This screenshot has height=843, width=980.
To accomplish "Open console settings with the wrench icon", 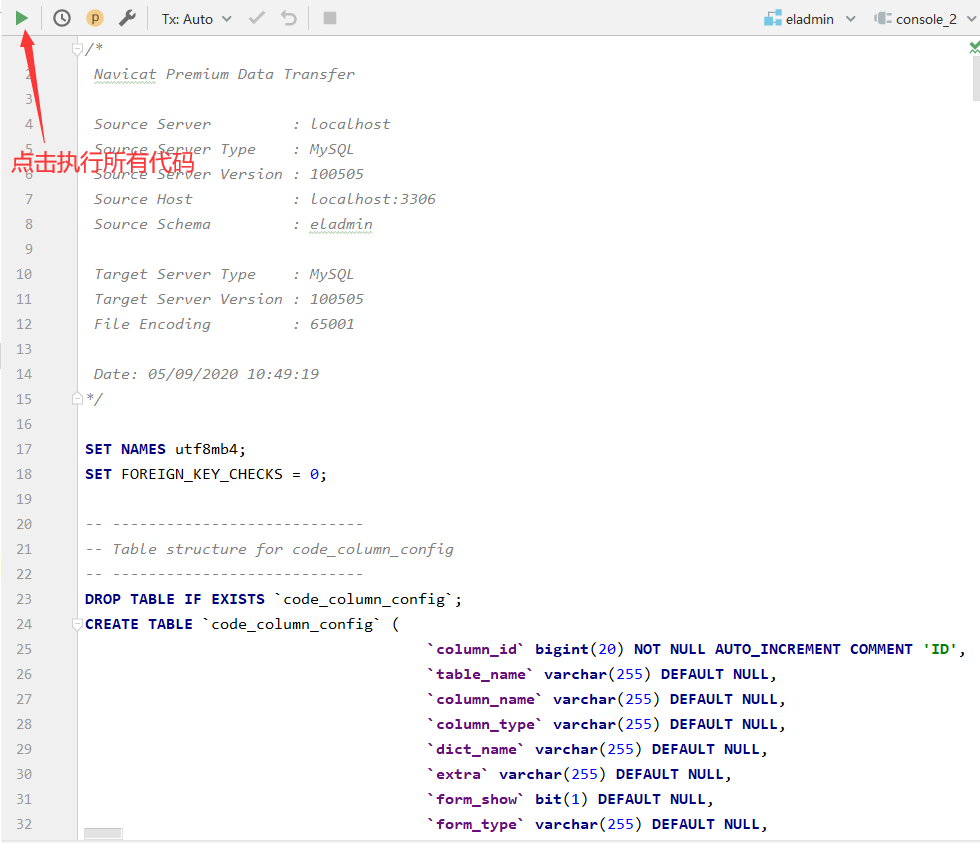I will click(x=128, y=18).
